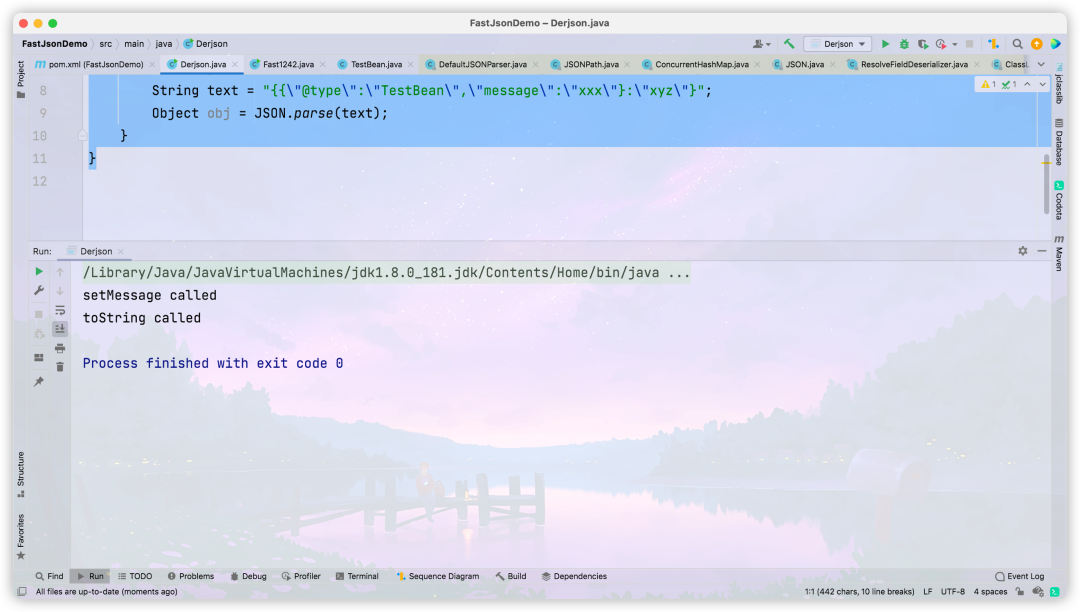Viewport: 1080px width, 612px height.
Task: Close the Derjson.java editor tab
Action: pos(235,65)
